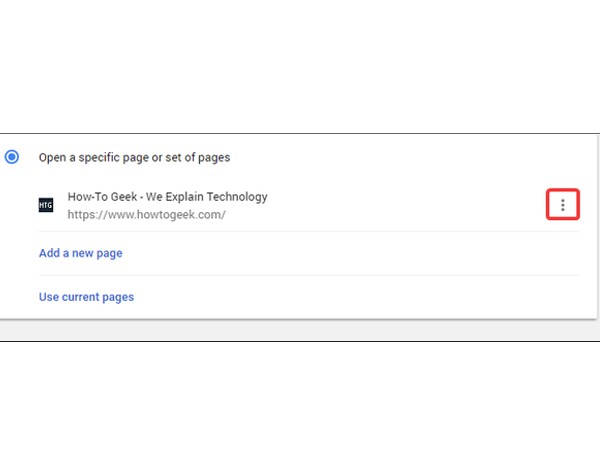Show the edit/remove menu for the startup page
The image size is (600, 470).
point(563,205)
